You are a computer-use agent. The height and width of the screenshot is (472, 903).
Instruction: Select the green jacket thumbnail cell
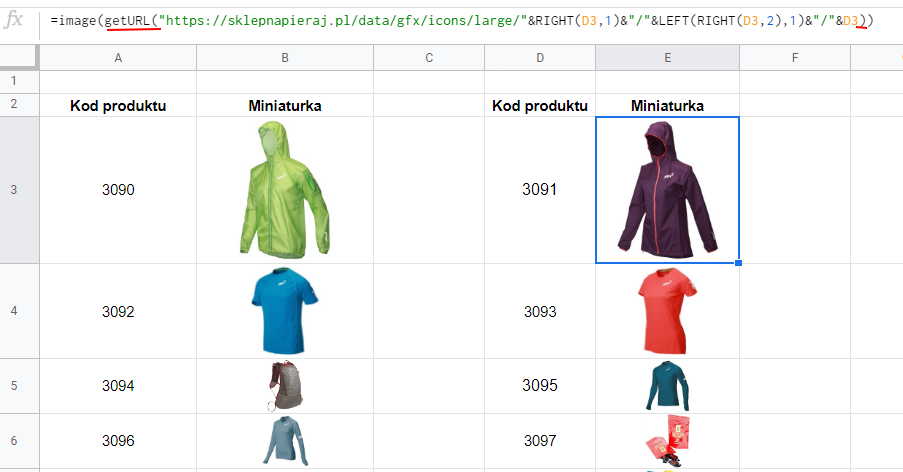(x=285, y=190)
